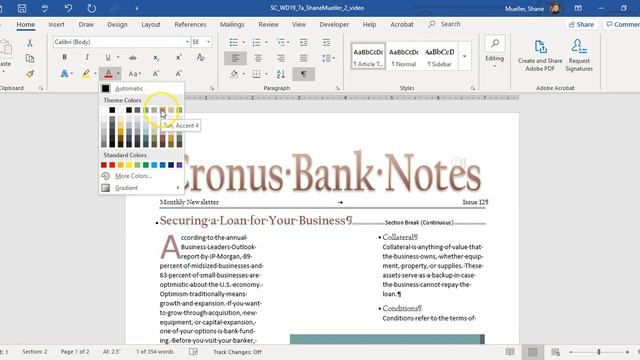The width and height of the screenshot is (640, 360).
Task: Toggle Track Changes in status bar
Action: 237,352
